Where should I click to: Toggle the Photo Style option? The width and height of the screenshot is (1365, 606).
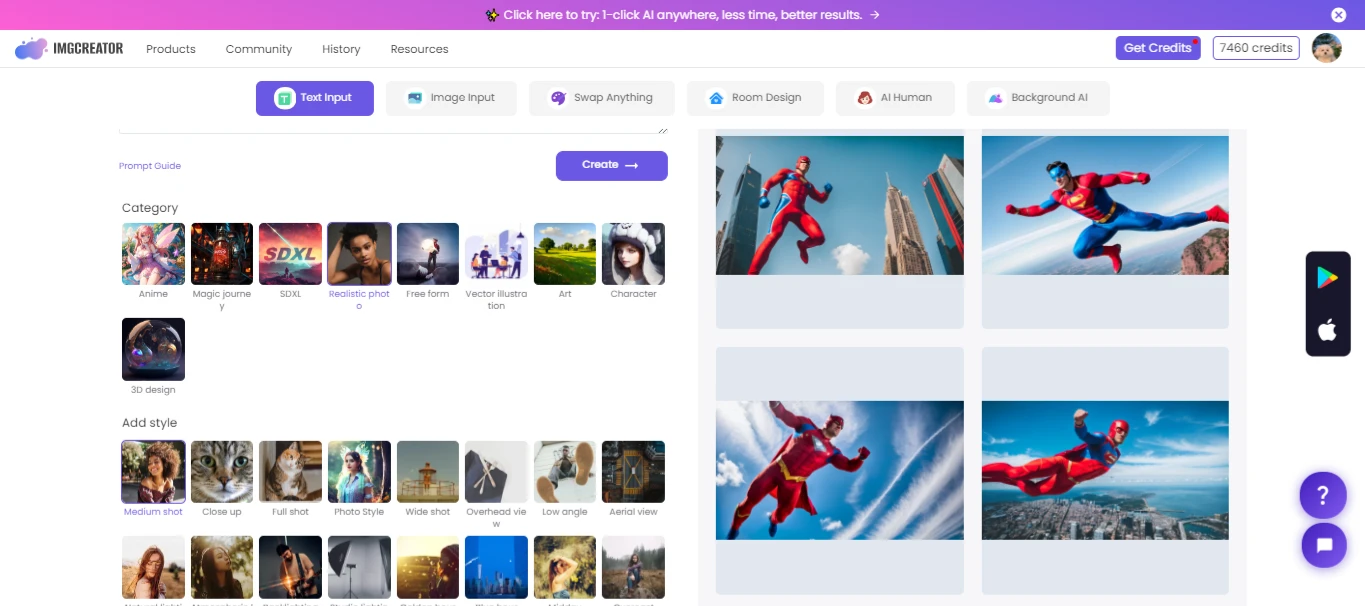pos(359,472)
